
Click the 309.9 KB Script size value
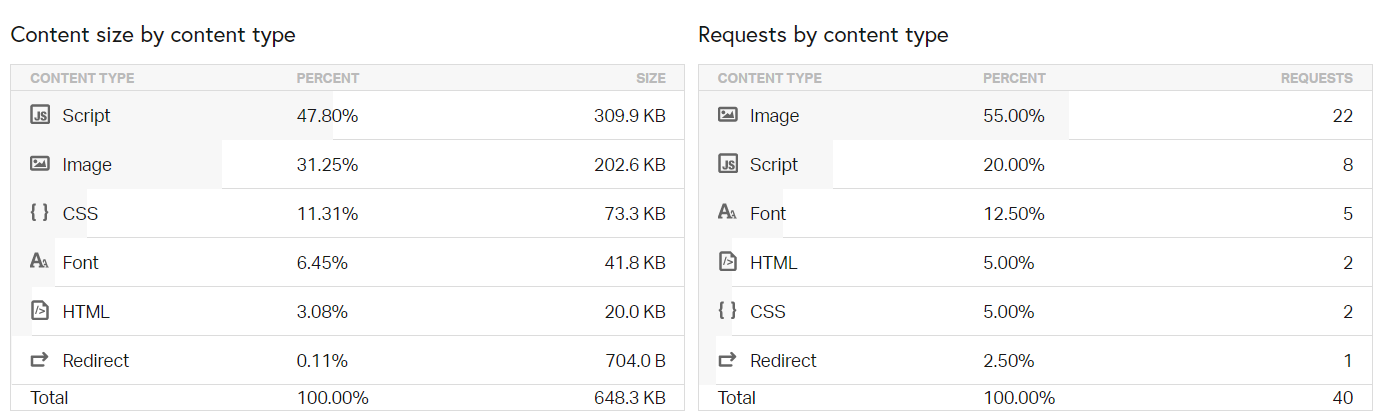629,116
